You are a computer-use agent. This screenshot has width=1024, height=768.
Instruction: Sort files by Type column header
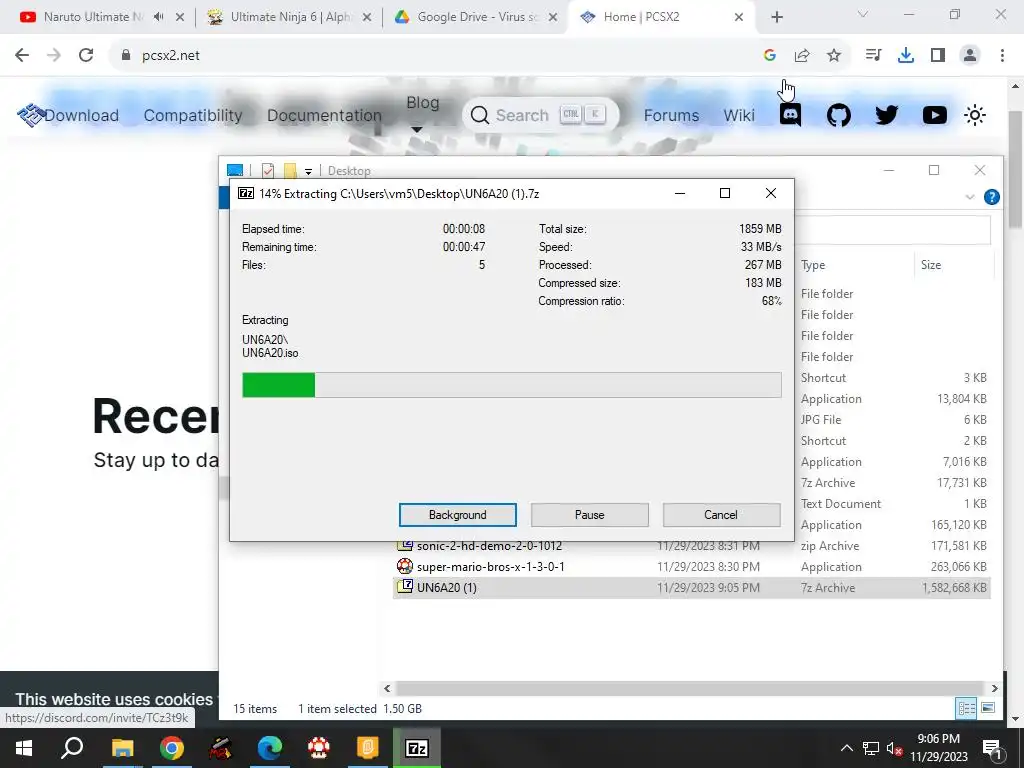[813, 264]
